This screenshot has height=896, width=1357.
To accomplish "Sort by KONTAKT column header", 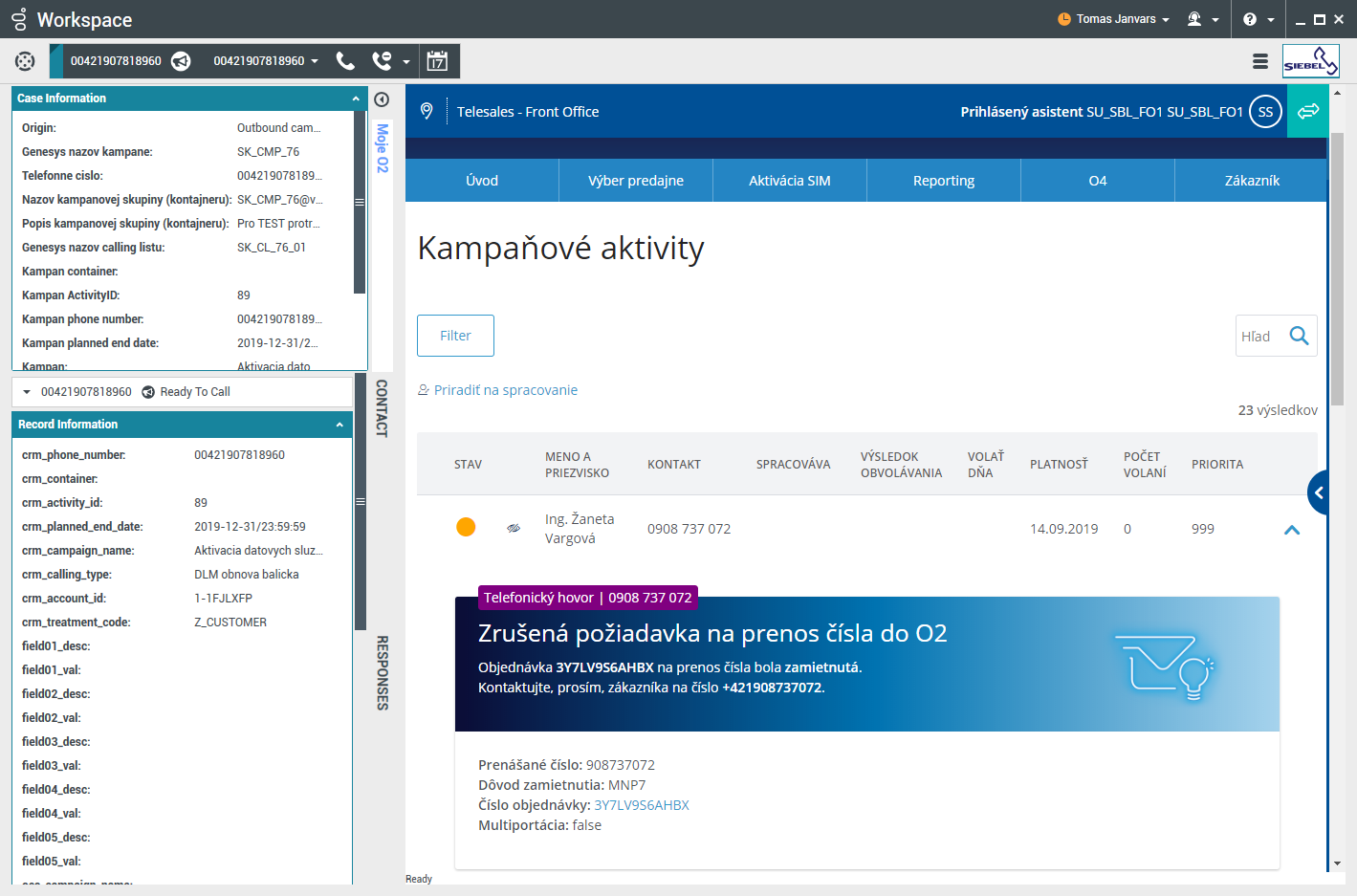I will [x=674, y=465].
